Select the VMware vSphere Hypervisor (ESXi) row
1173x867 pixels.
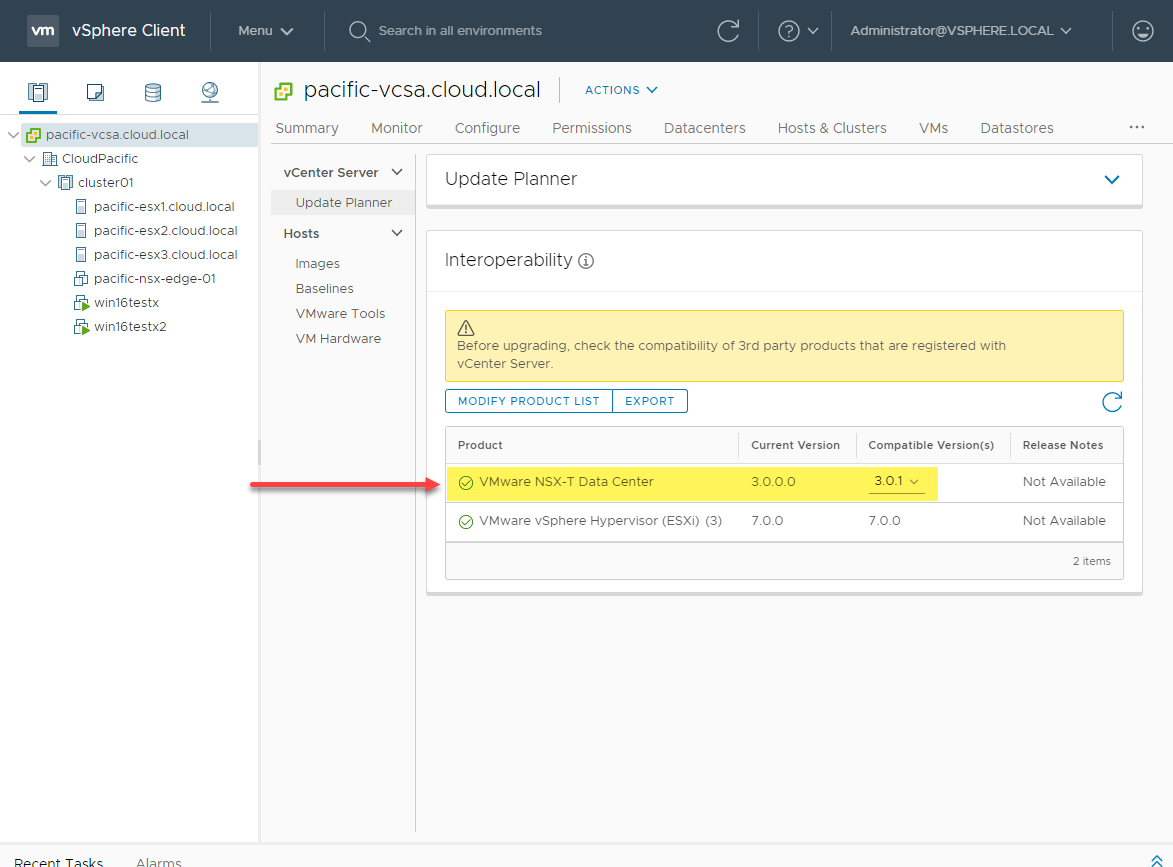coord(784,521)
